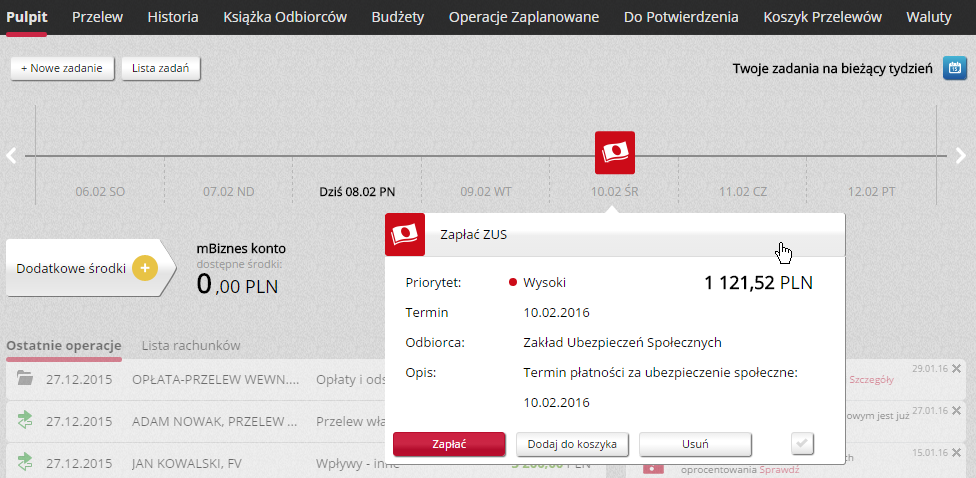Go to Do Potwierdzenia

682,17
